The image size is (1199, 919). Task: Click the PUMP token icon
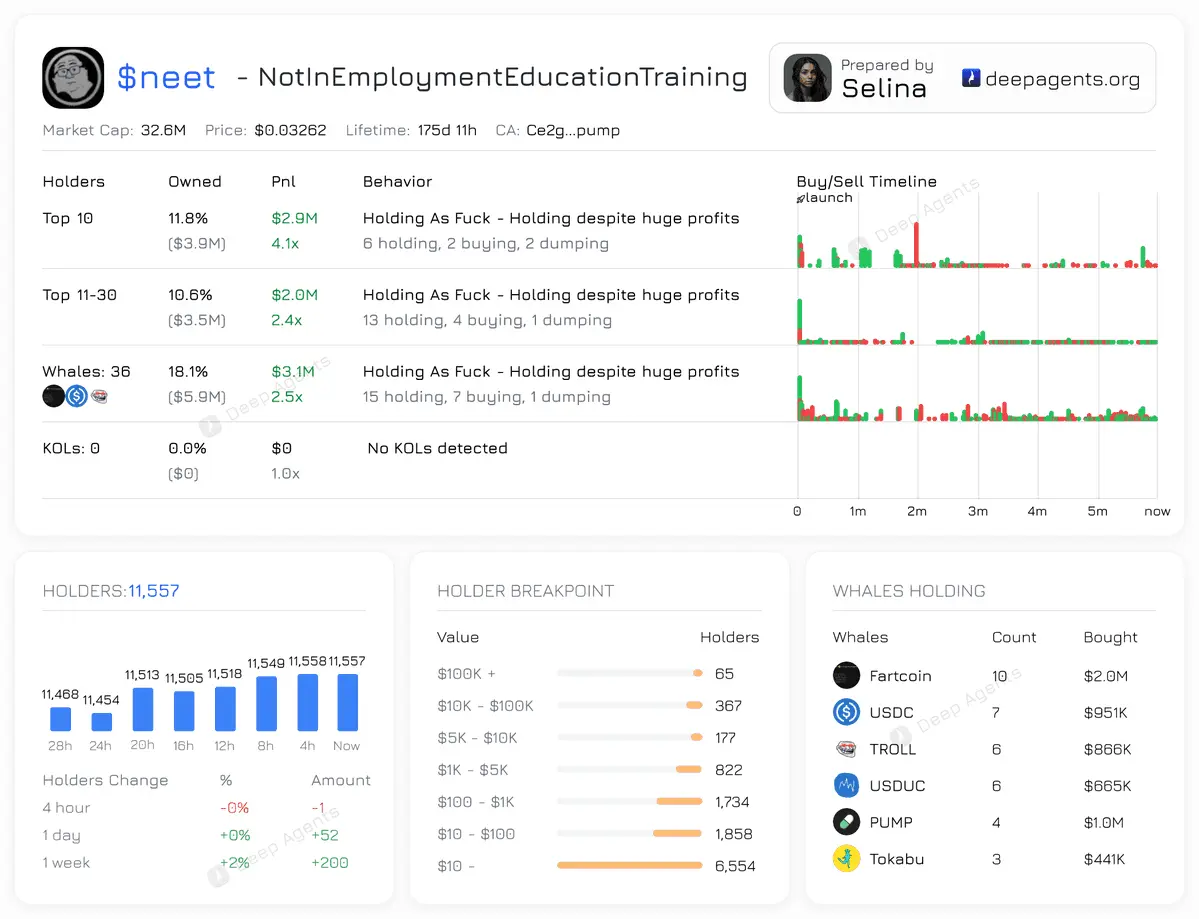[846, 822]
